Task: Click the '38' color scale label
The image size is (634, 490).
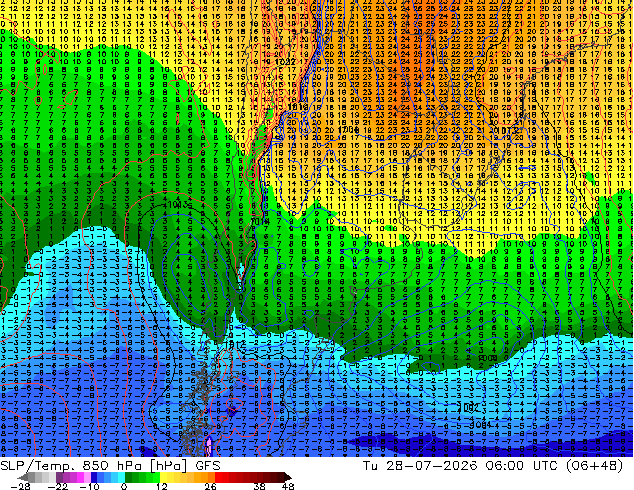Action: pyautogui.click(x=259, y=486)
